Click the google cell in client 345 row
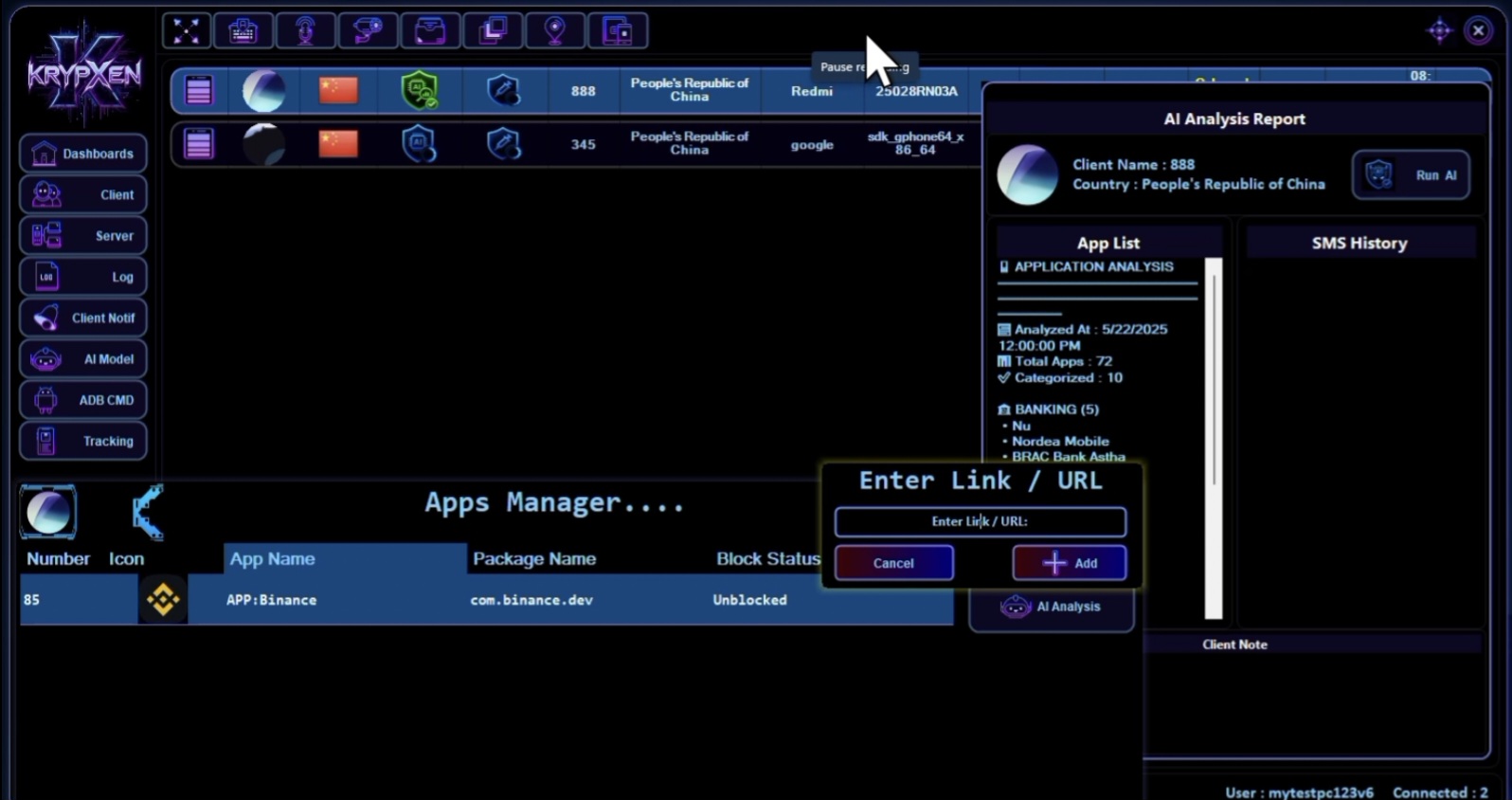Viewport: 1512px width, 800px height. point(812,144)
